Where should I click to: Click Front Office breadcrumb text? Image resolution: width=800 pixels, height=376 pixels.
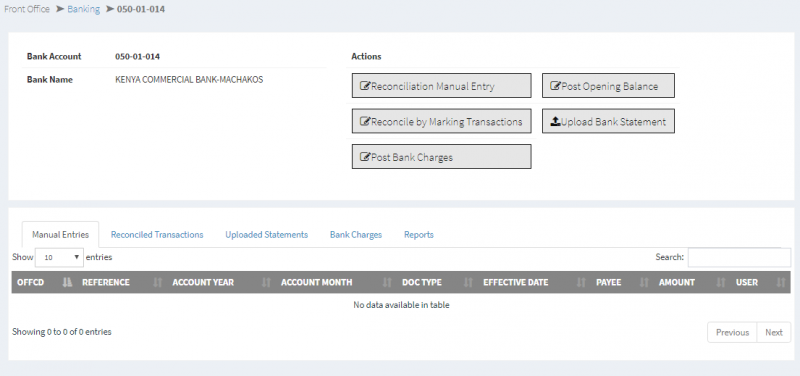(x=27, y=9)
